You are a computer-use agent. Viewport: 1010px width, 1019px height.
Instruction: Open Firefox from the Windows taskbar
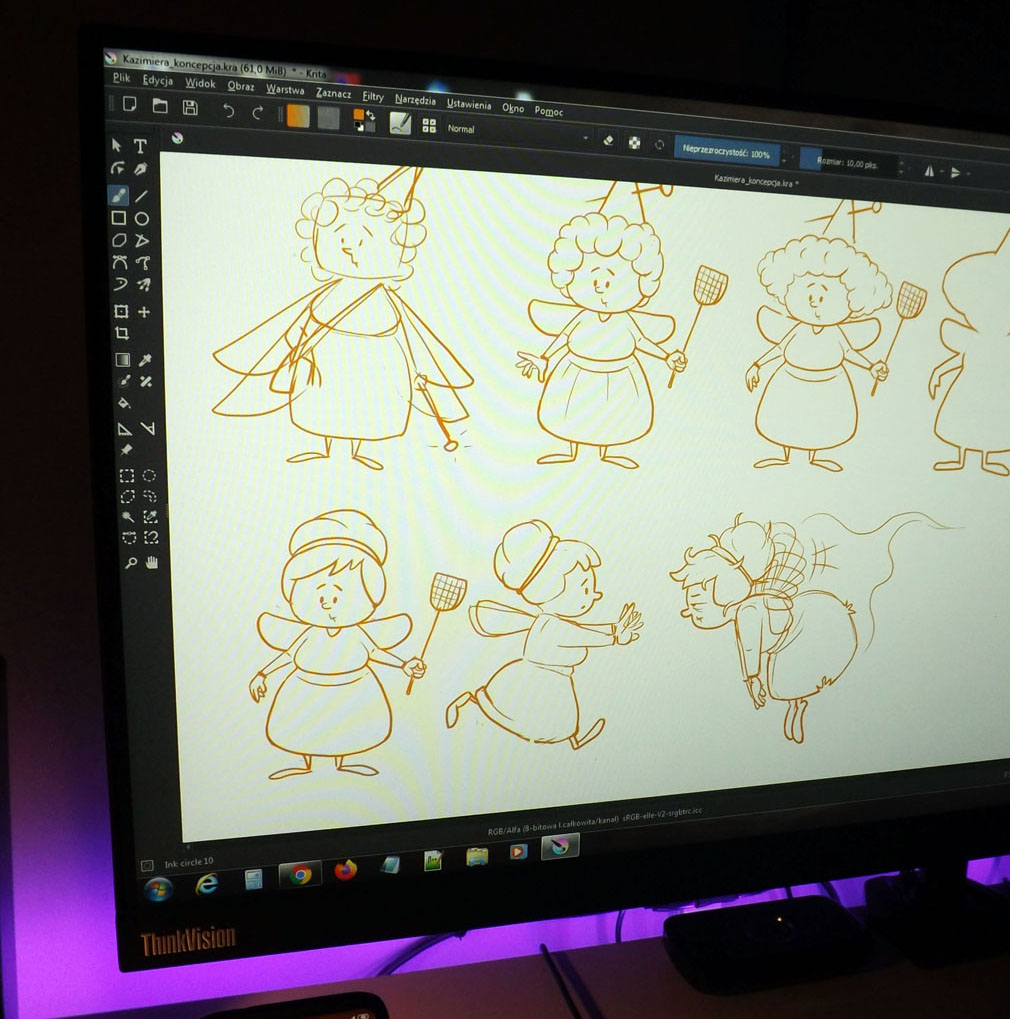(x=345, y=870)
